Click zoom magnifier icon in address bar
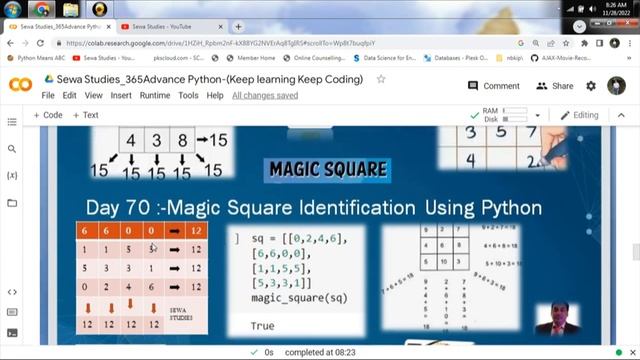Screen dimensions: 640x360 (536, 43)
